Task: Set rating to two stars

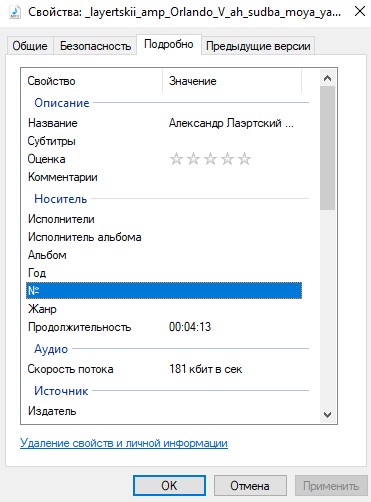Action: pyautogui.click(x=193, y=159)
